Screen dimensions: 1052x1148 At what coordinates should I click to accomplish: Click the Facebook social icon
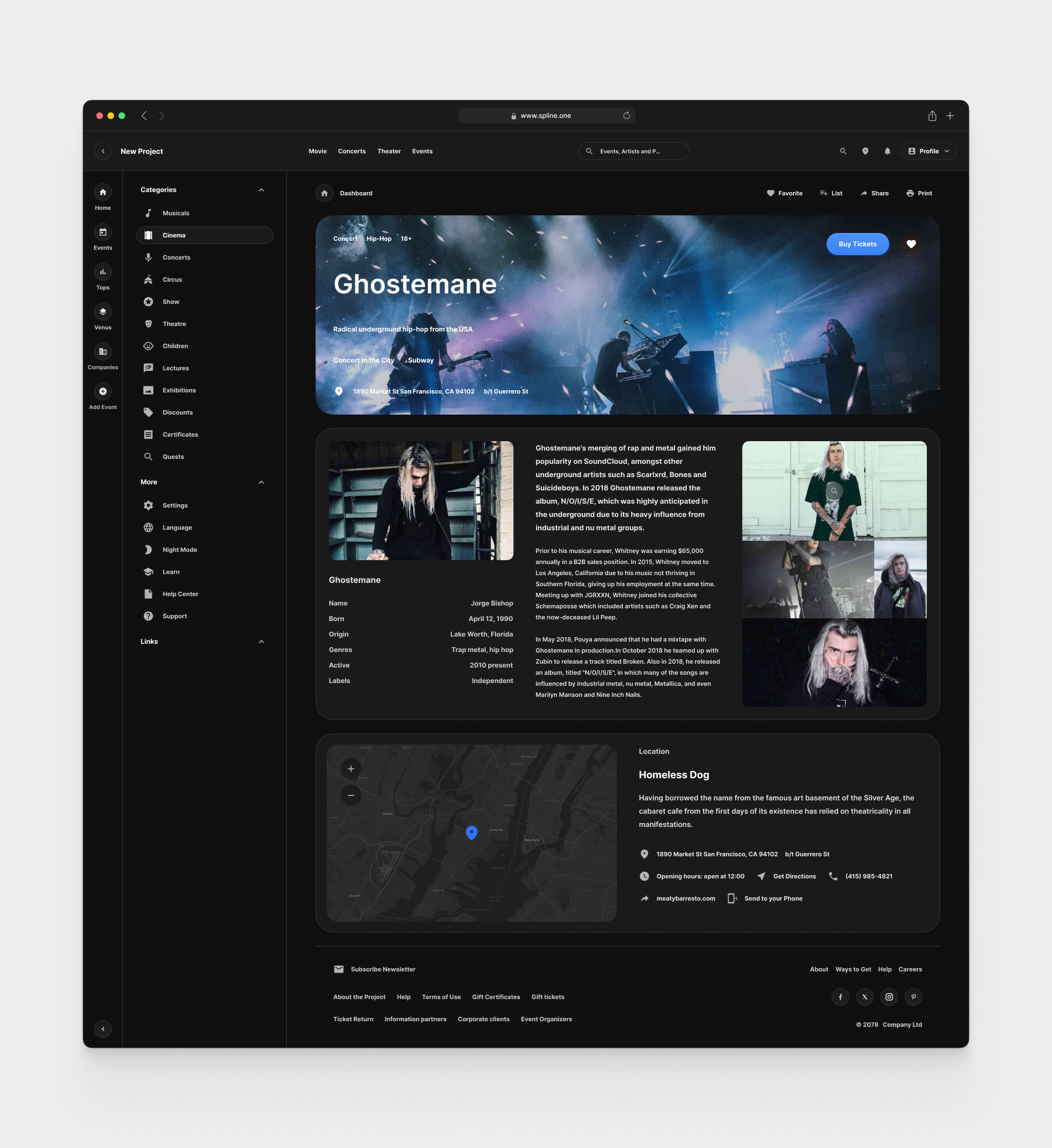pyautogui.click(x=840, y=997)
